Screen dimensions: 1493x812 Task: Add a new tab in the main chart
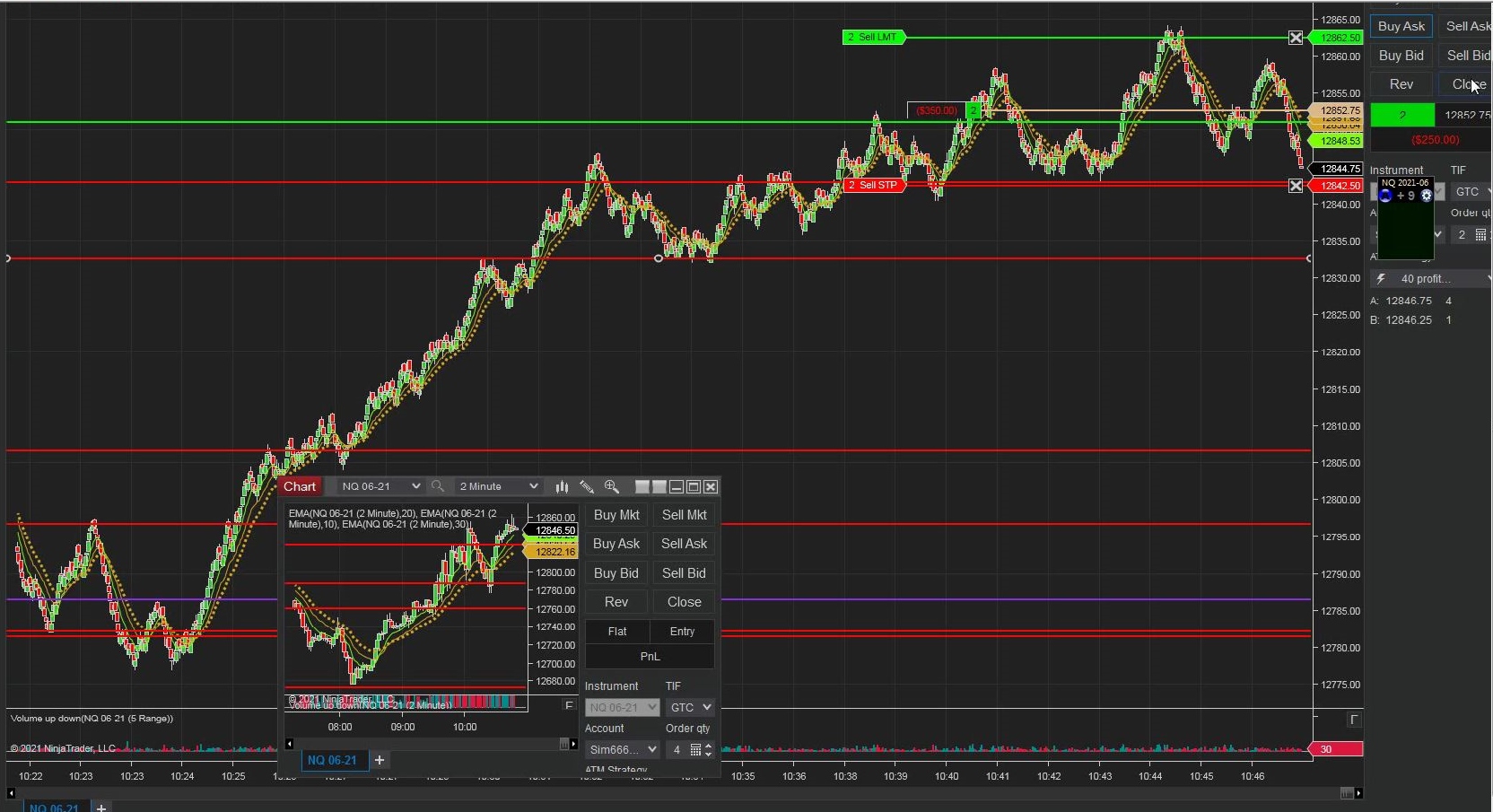pos(101,808)
